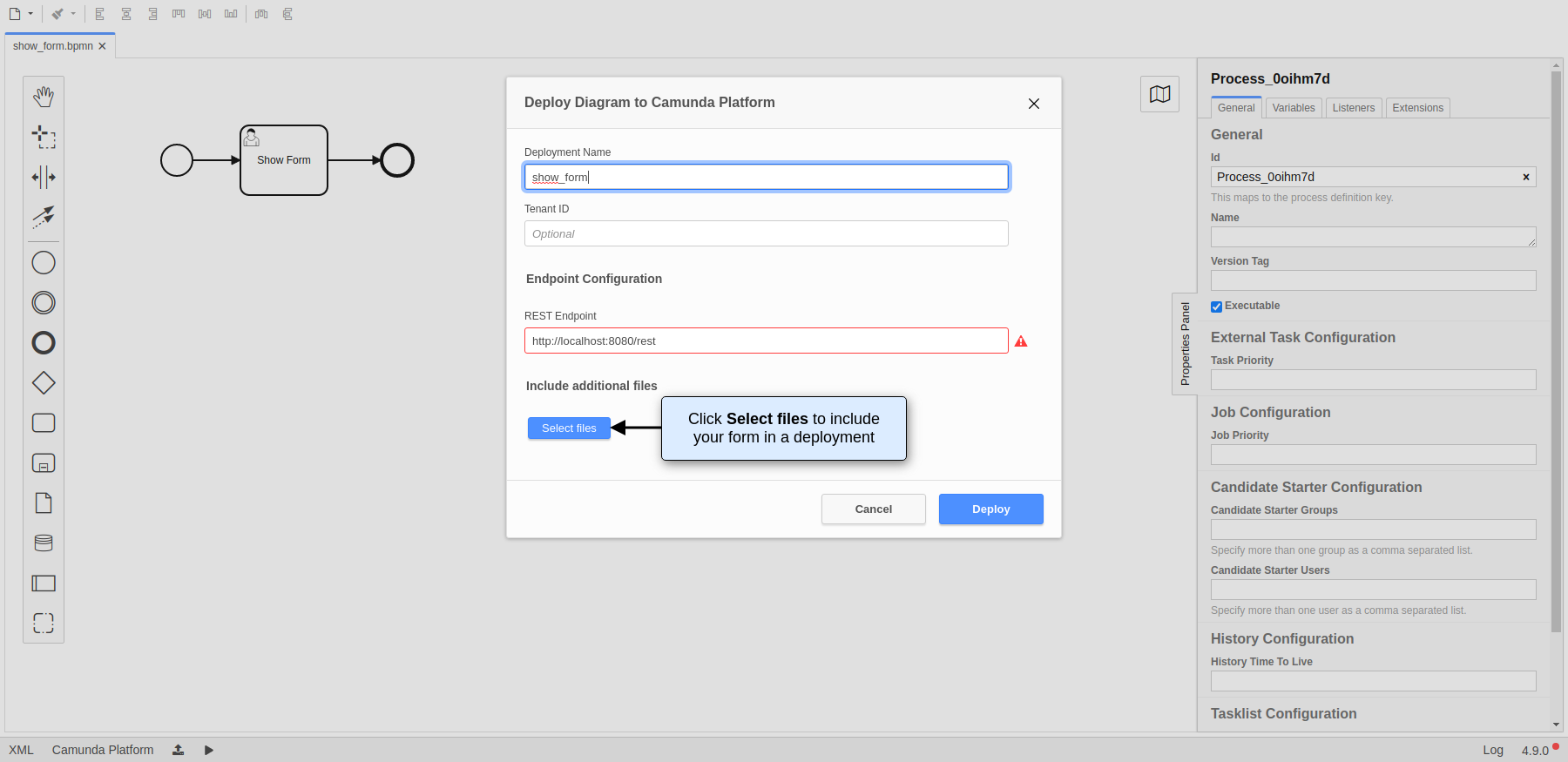Screen dimensions: 1568x762
Task: Open the General properties tab
Action: [1236, 108]
